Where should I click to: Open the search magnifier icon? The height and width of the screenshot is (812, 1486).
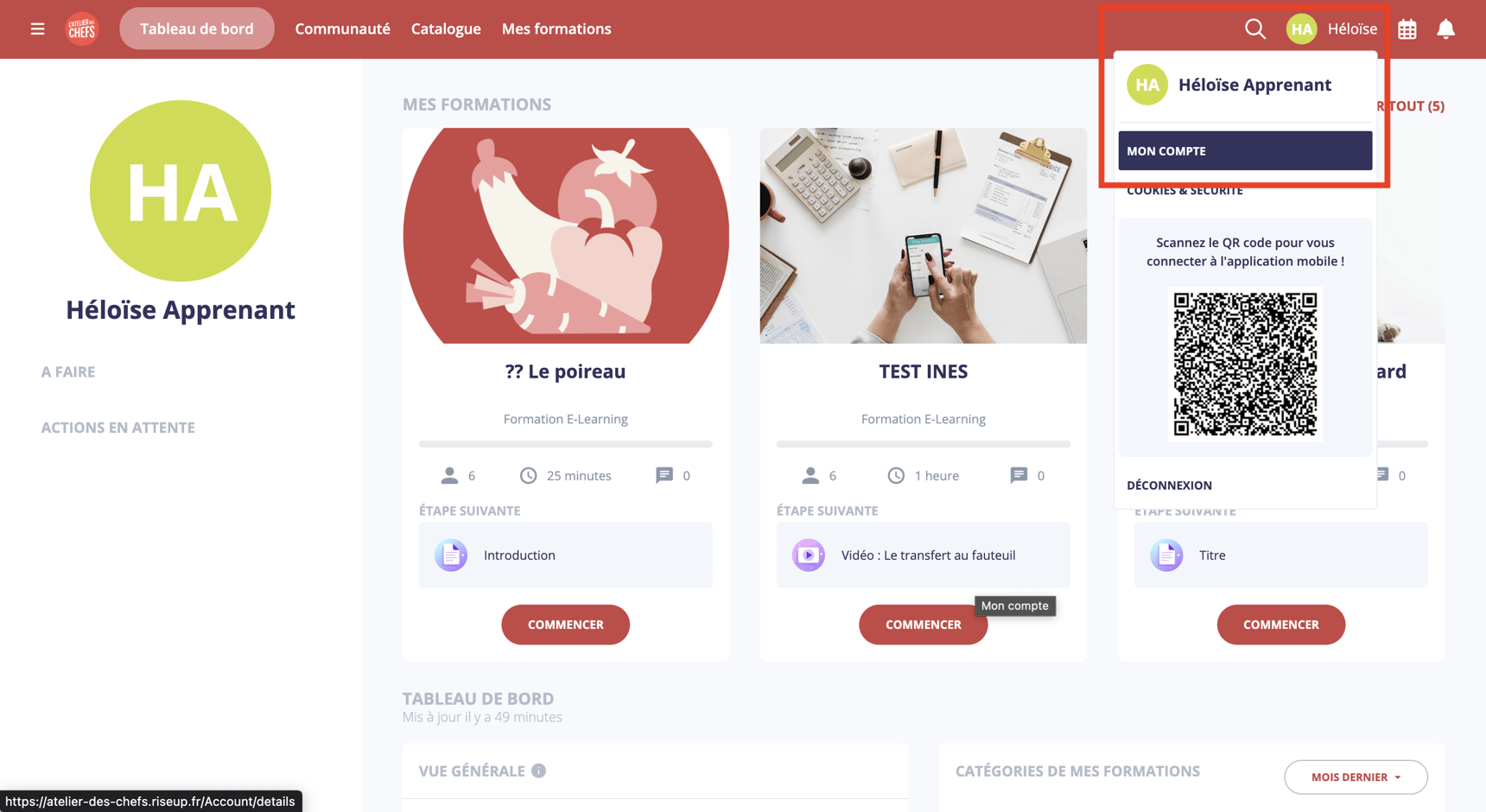[1254, 29]
